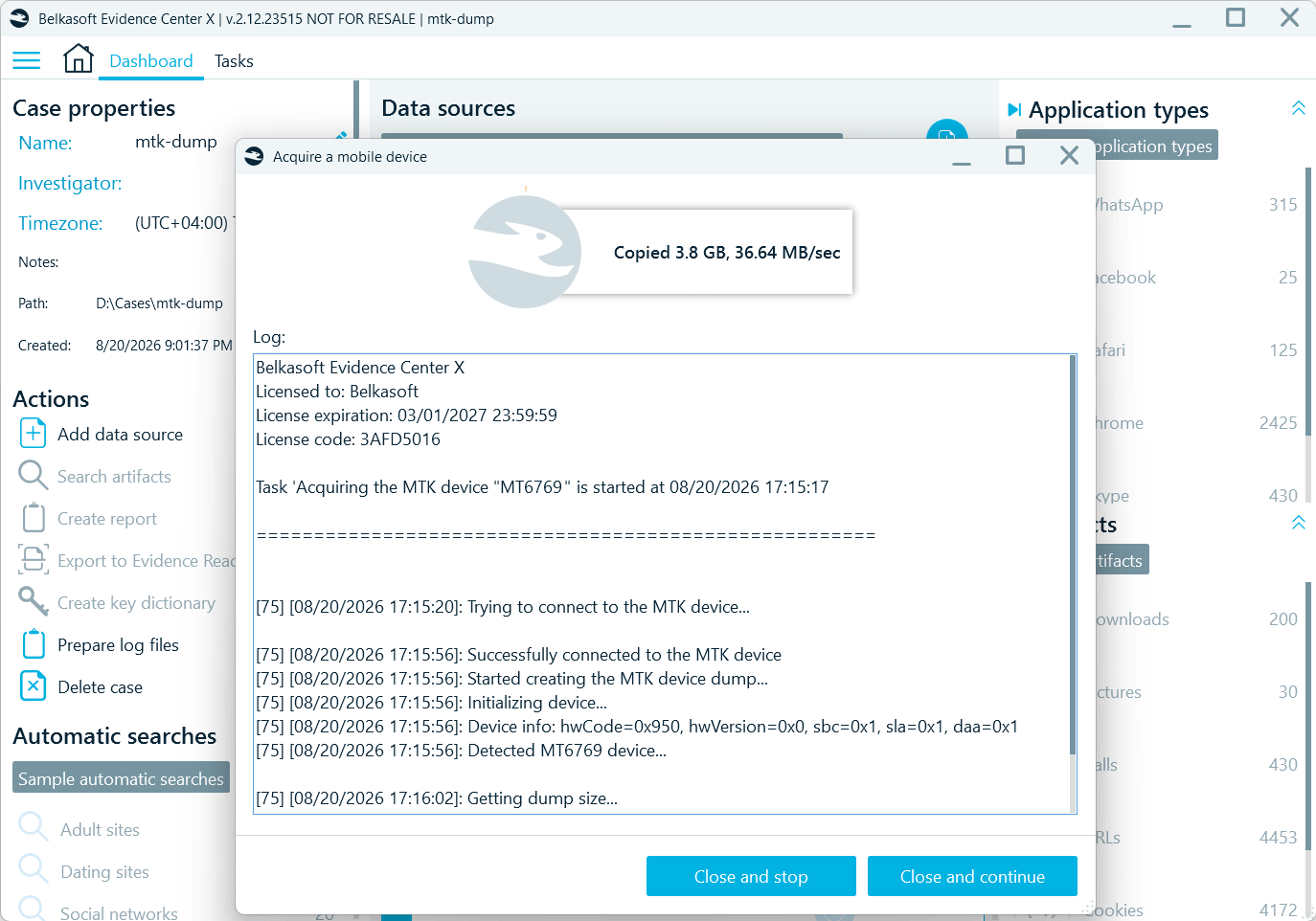This screenshot has width=1316, height=921.
Task: Click the Prepare log files icon
Action: click(34, 644)
